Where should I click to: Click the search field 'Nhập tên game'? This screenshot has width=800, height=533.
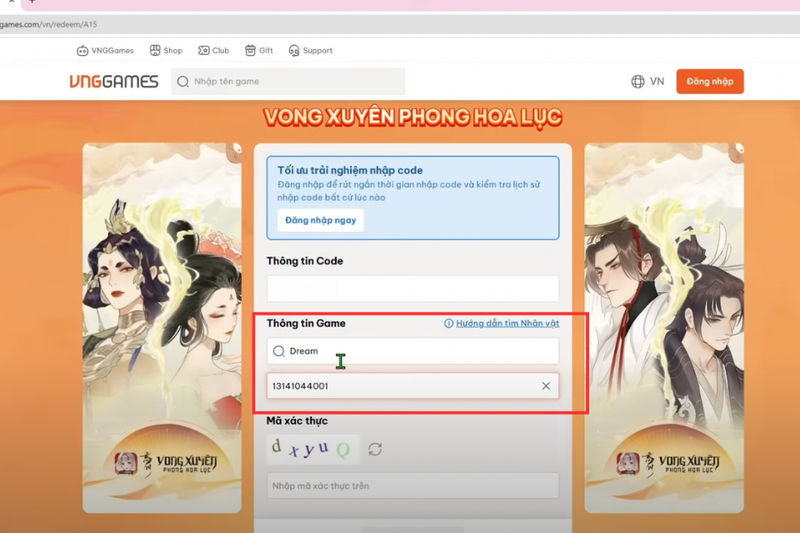pyautogui.click(x=288, y=82)
